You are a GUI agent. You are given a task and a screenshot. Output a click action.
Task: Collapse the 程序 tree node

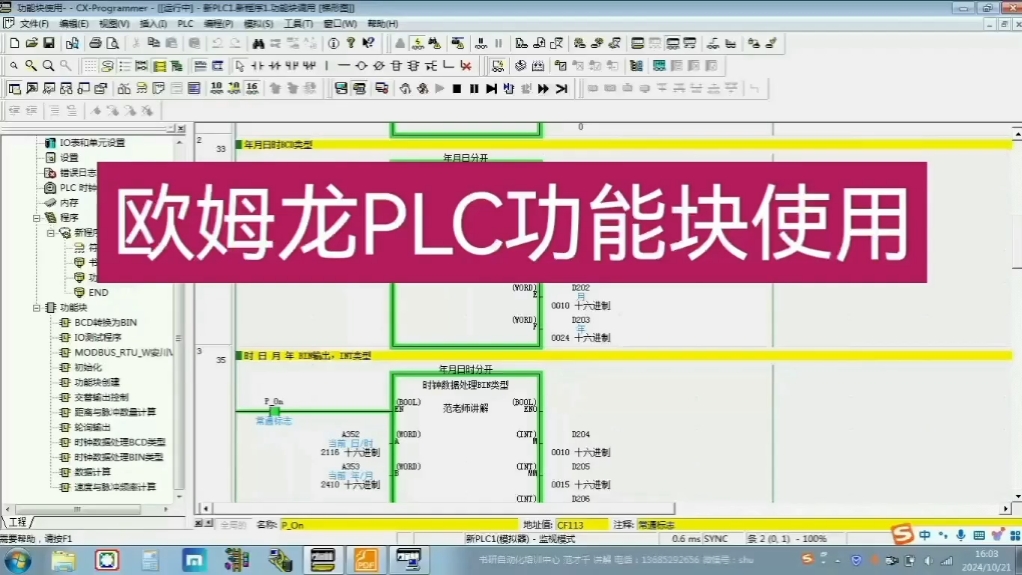pos(36,218)
